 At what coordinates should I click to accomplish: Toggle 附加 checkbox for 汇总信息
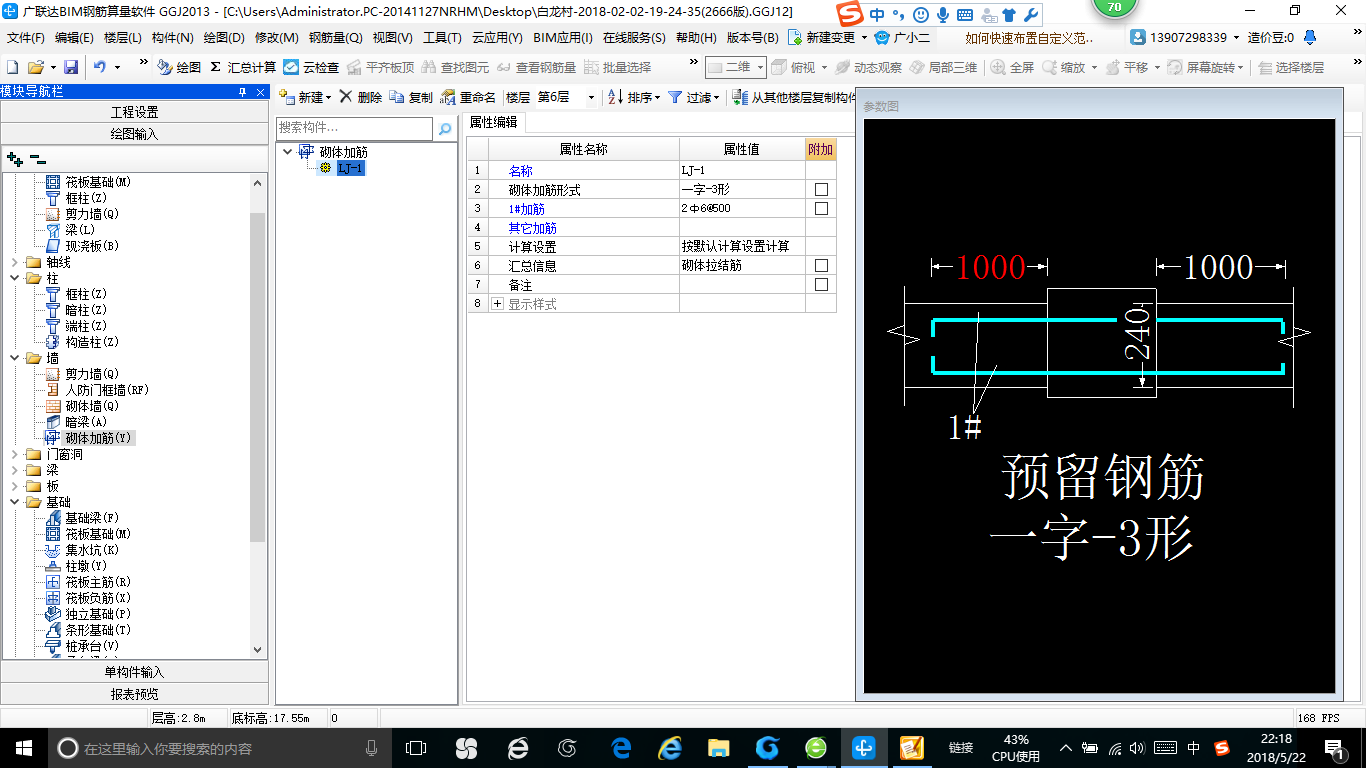click(x=821, y=265)
